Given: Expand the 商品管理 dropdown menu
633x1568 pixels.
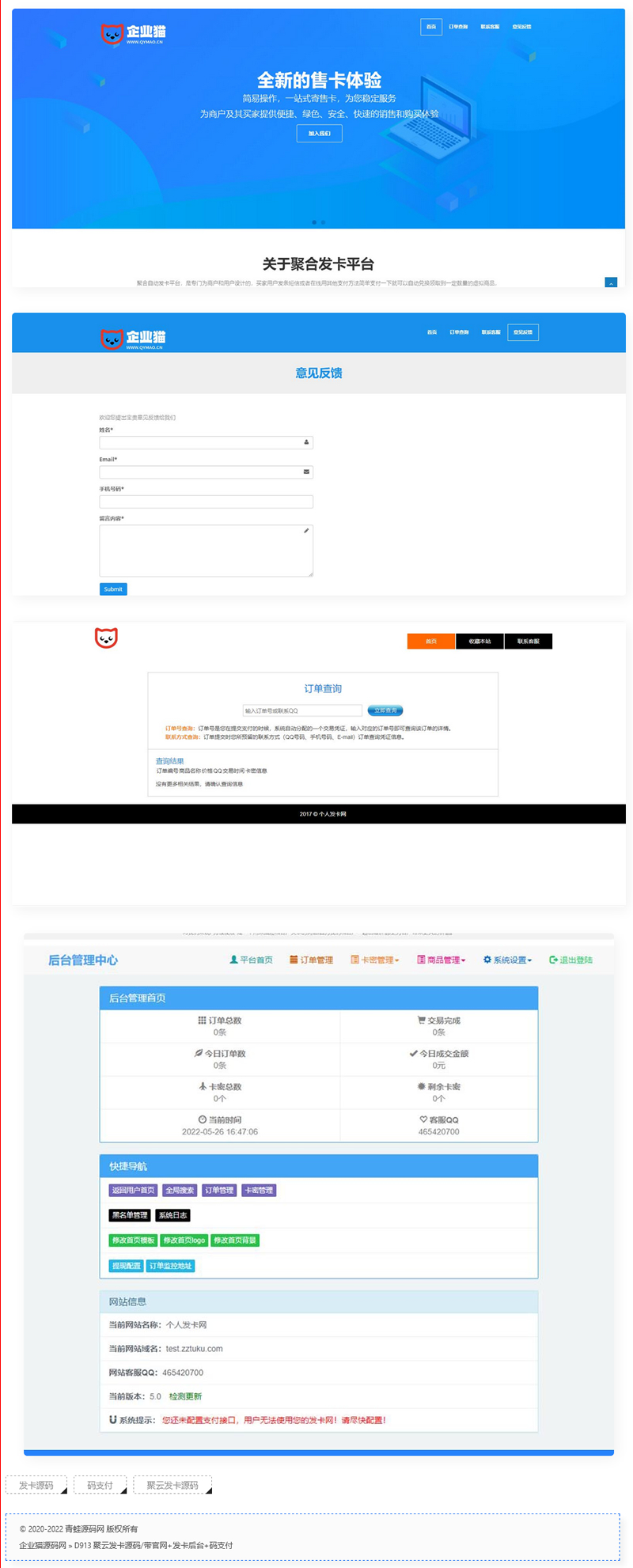Looking at the screenshot, I should point(442,960).
